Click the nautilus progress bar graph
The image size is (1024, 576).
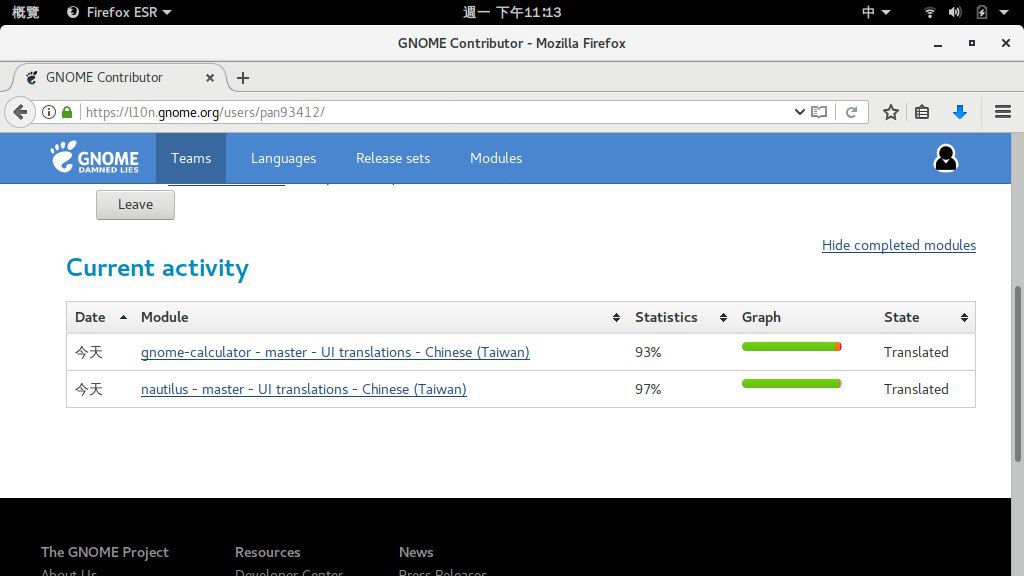coord(792,383)
